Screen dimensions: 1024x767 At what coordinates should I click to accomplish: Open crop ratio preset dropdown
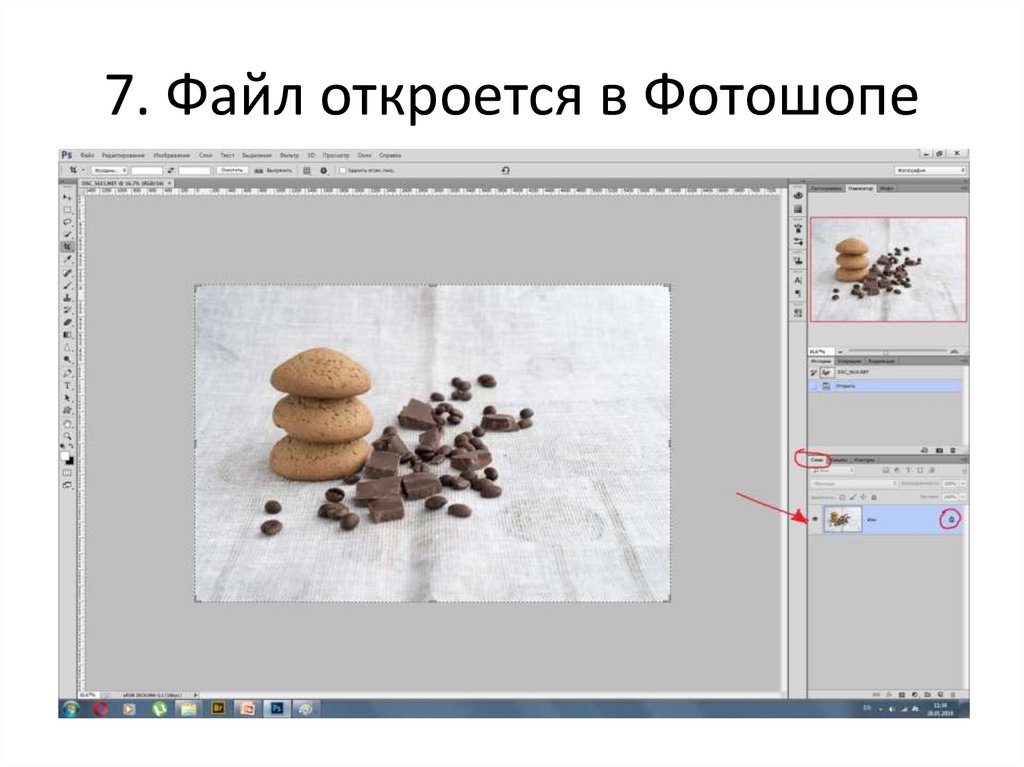pyautogui.click(x=110, y=170)
